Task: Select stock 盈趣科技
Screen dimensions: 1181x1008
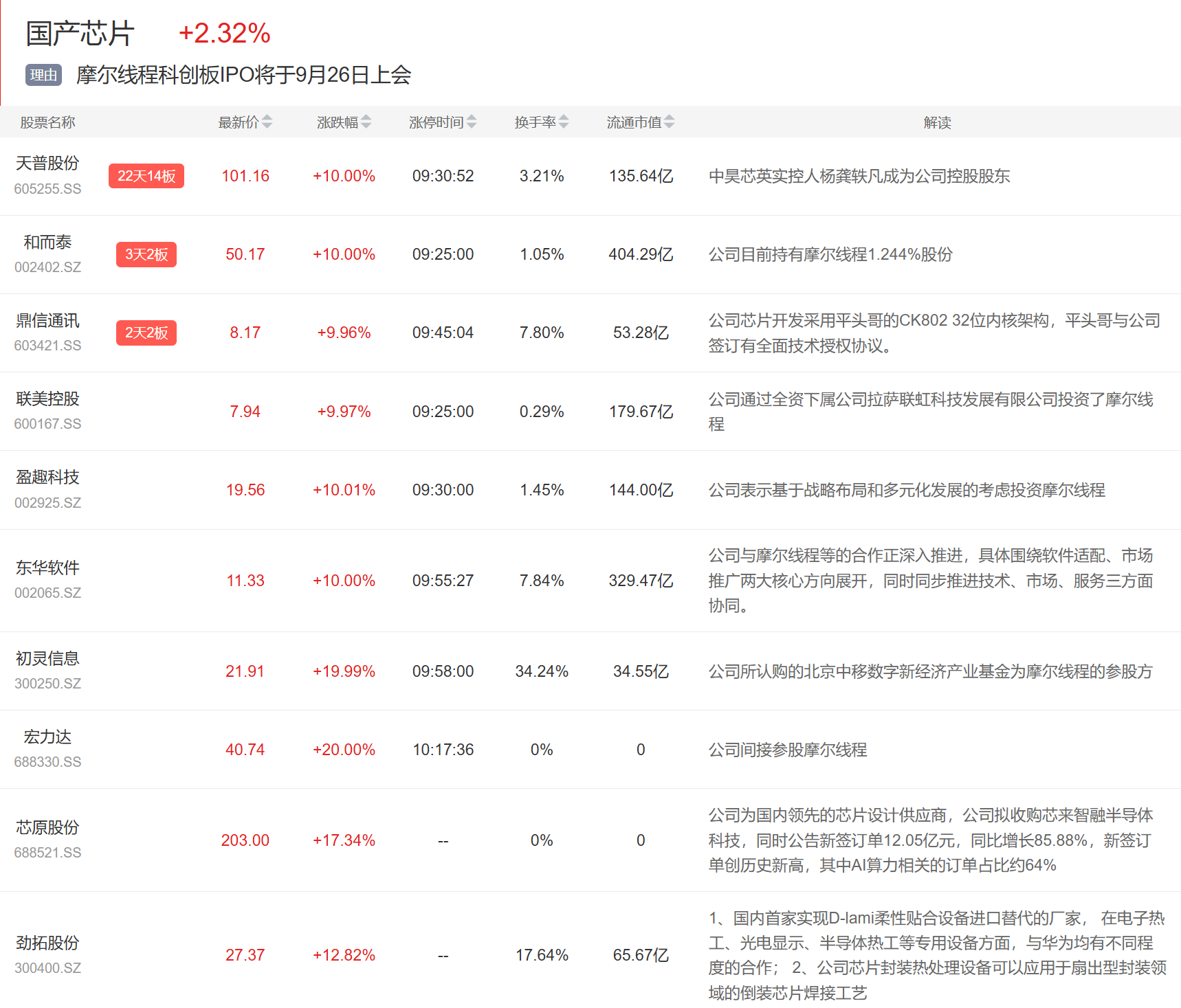Action: pos(47,477)
